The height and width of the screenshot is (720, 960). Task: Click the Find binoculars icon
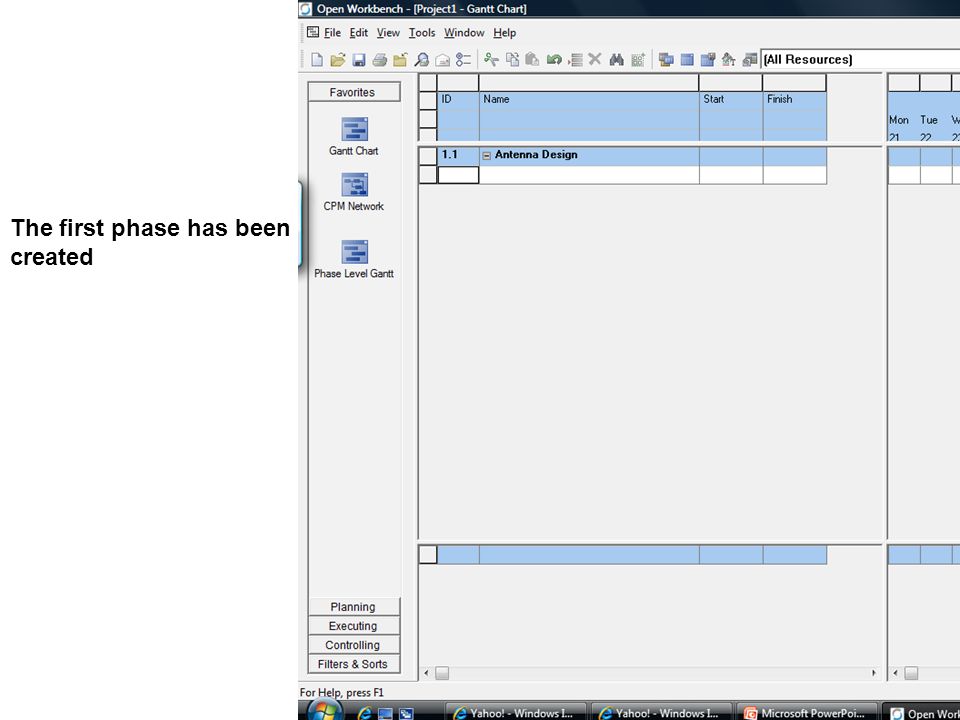click(617, 59)
